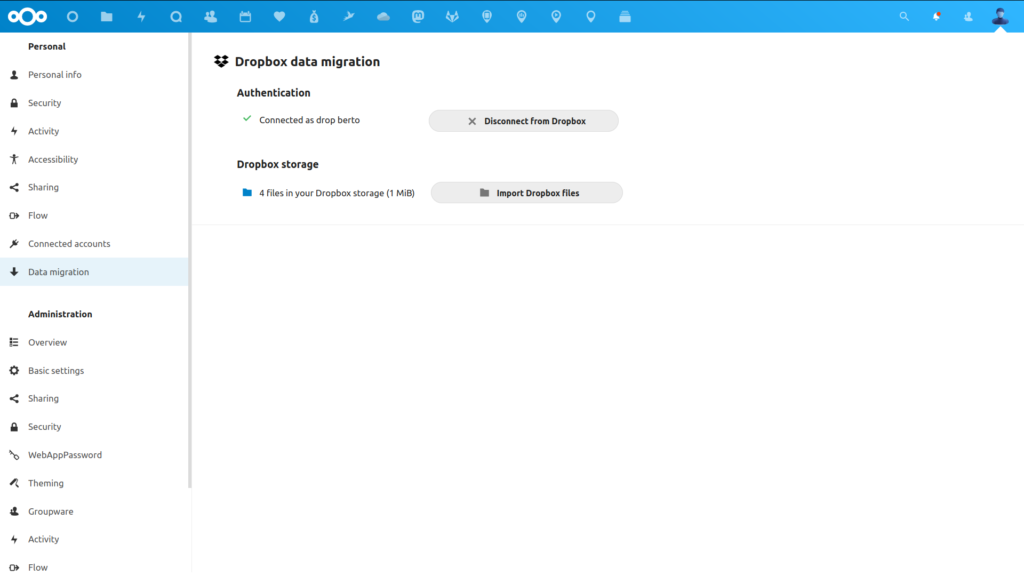
Task: Open the search magnifier in top bar
Action: (x=904, y=16)
